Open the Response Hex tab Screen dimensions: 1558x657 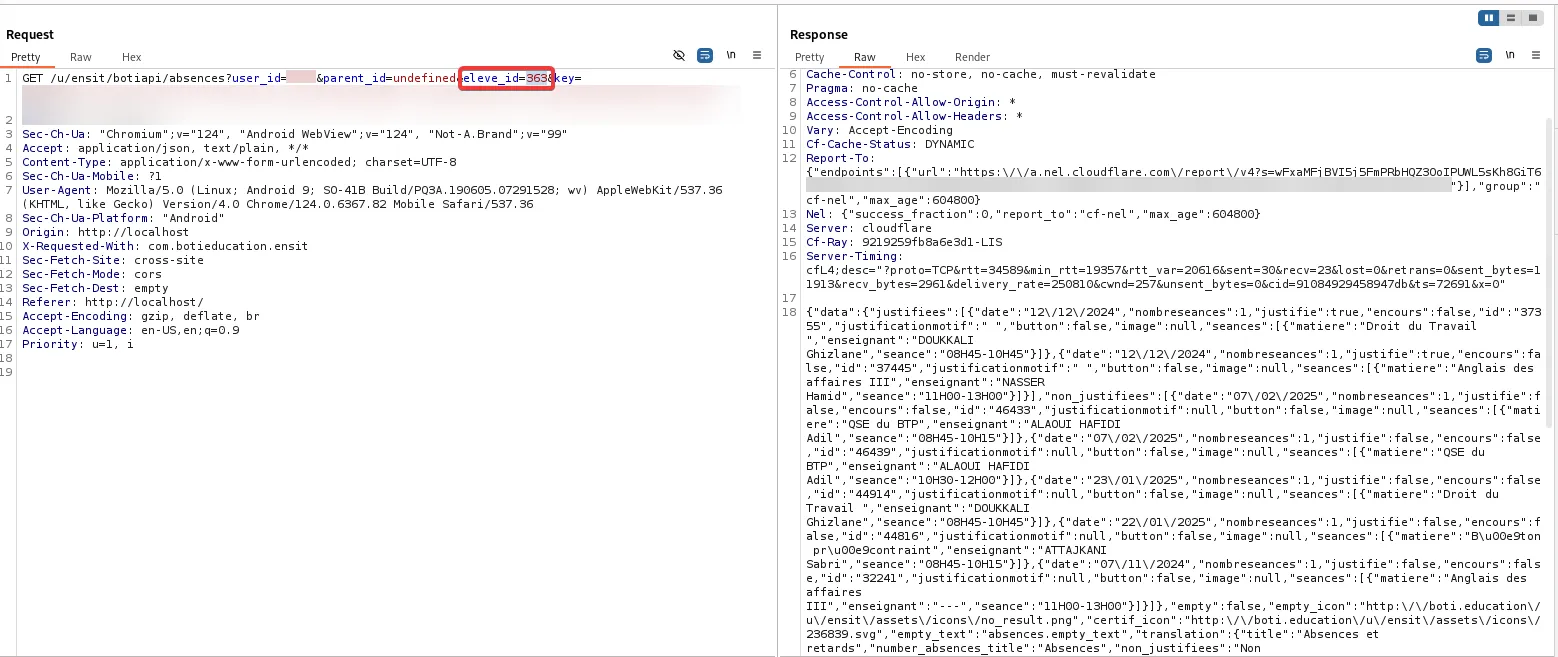pyautogui.click(x=916, y=57)
